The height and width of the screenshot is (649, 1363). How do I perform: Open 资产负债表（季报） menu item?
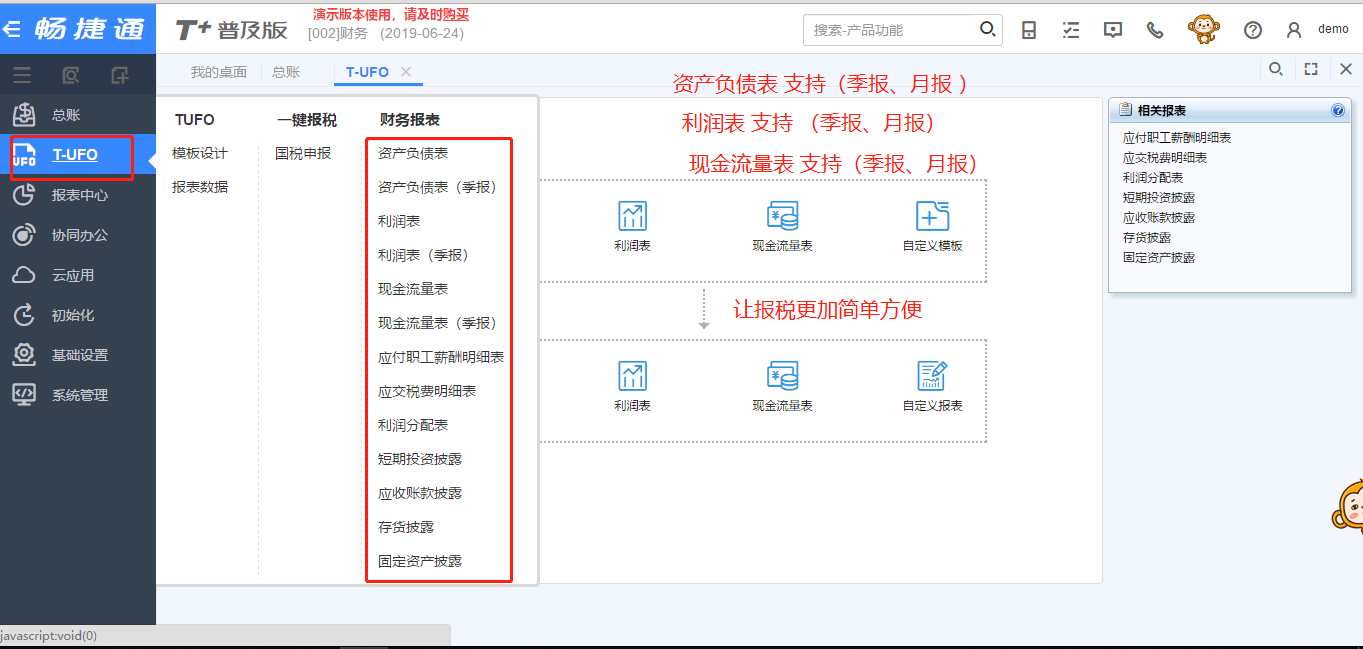pos(437,187)
